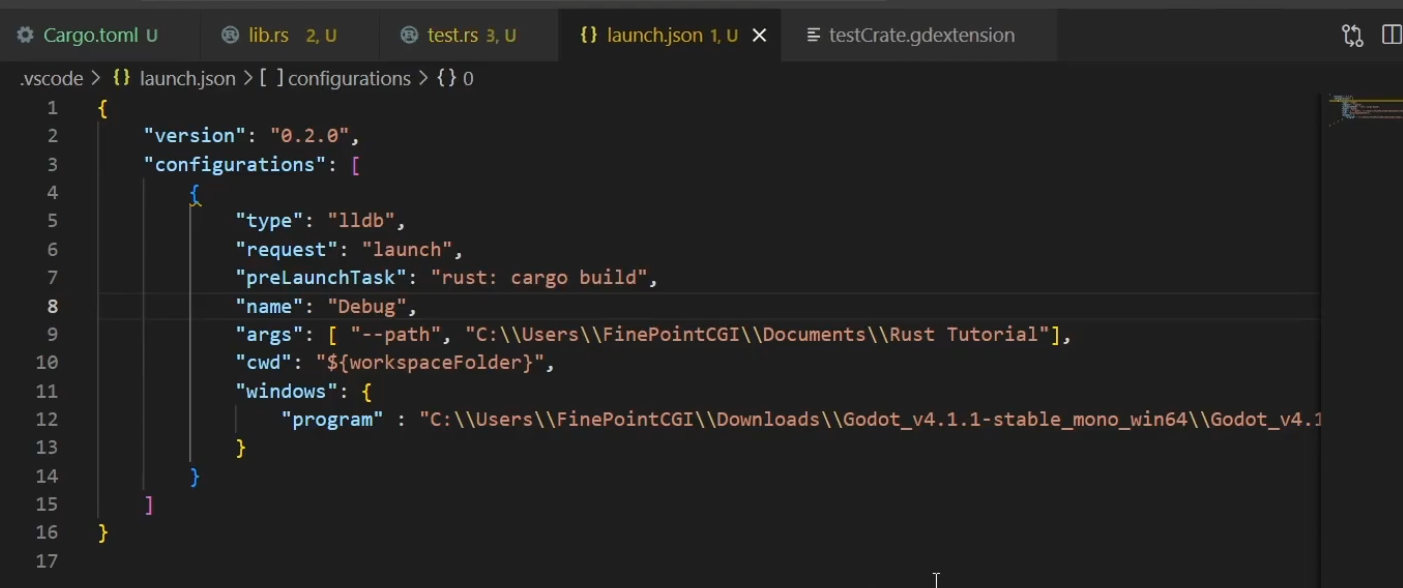
Task: Click the braces icon on launch.json tab
Action: pyautogui.click(x=589, y=35)
